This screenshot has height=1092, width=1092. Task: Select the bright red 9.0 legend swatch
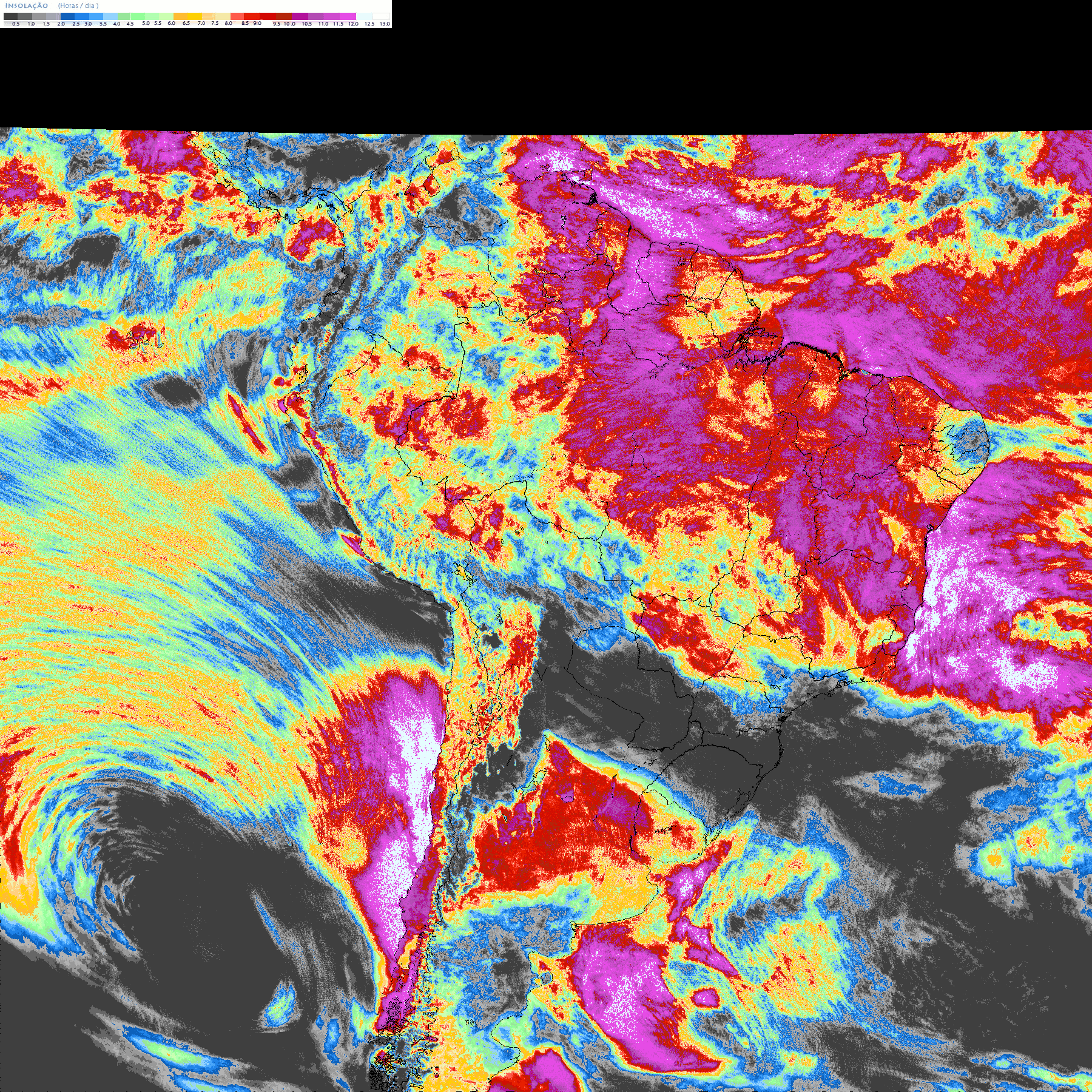coord(252,16)
